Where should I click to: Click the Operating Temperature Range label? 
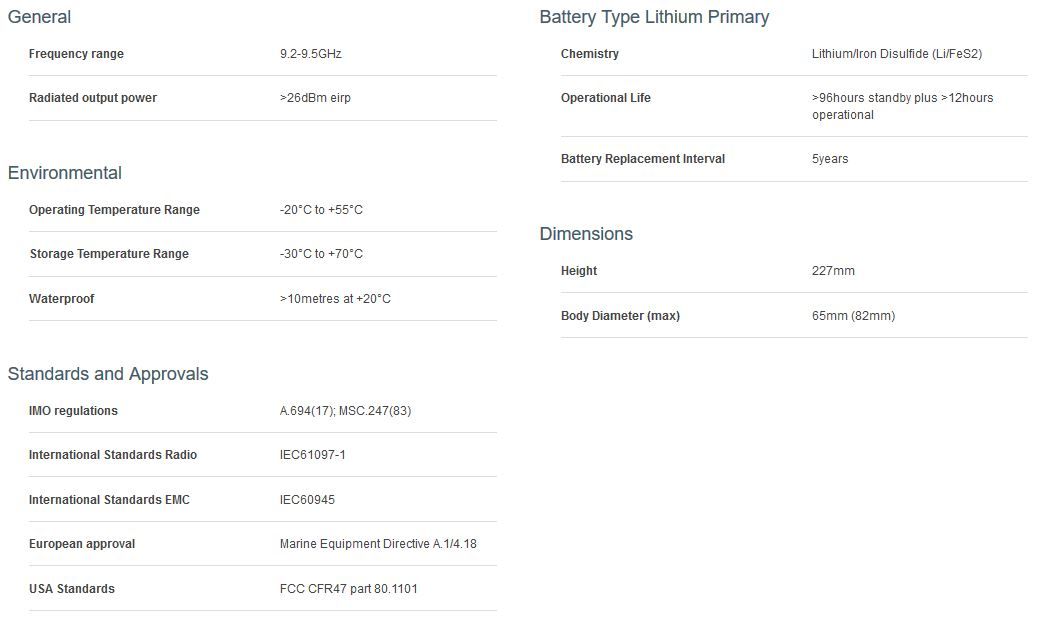(x=114, y=210)
